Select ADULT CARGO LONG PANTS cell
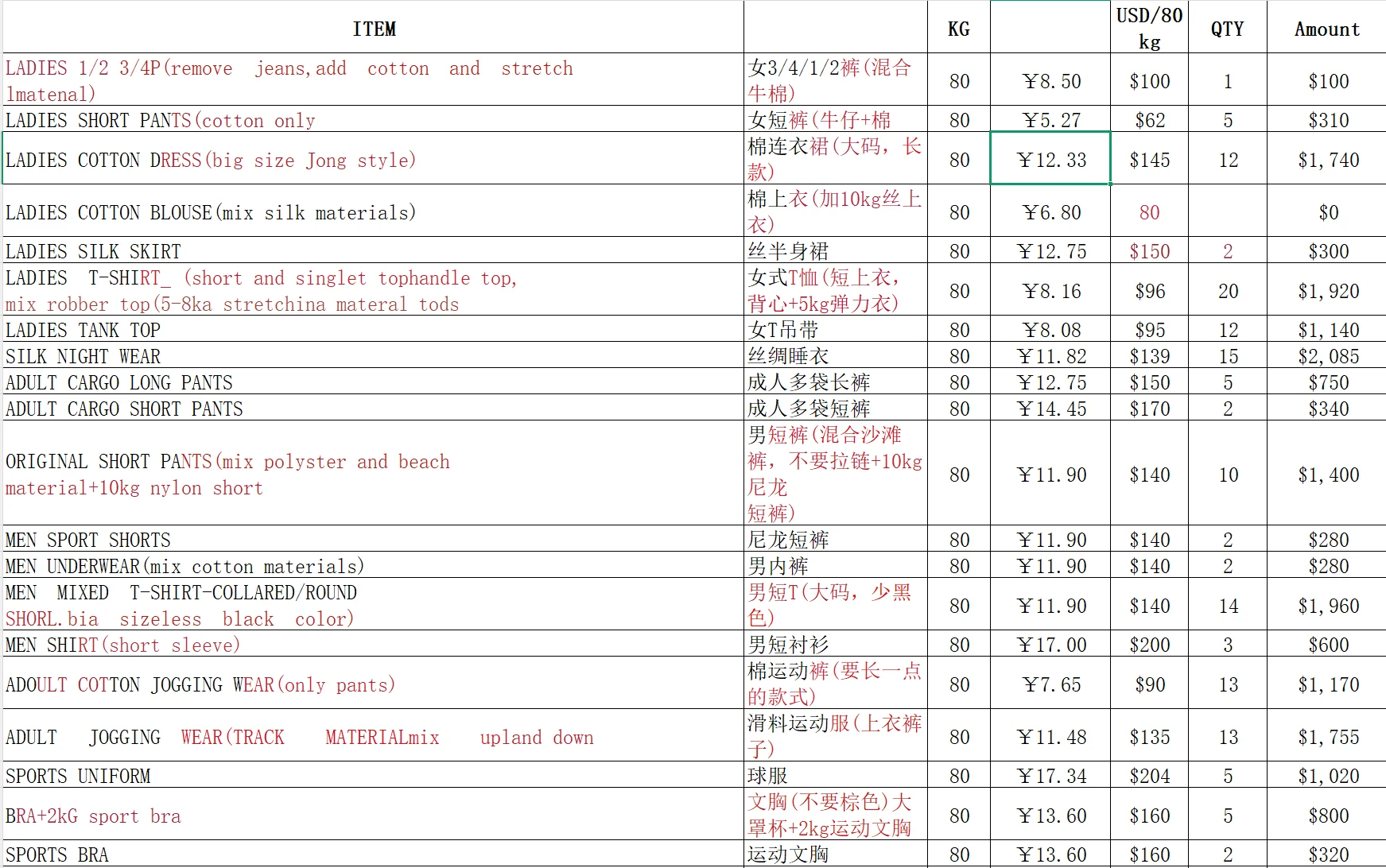This screenshot has width=1386, height=868. (373, 382)
